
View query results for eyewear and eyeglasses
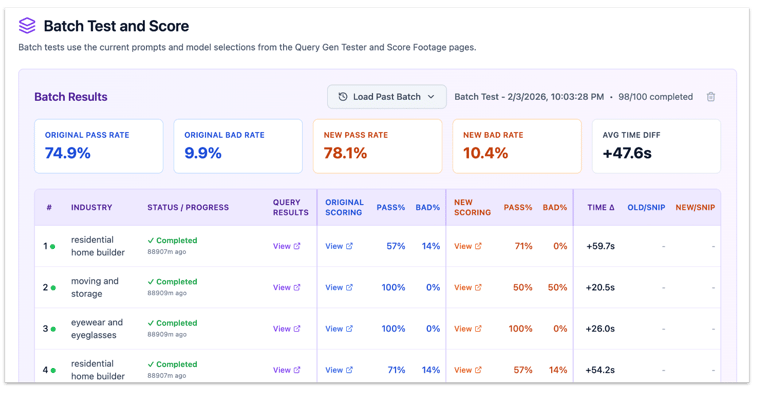pyautogui.click(x=287, y=329)
